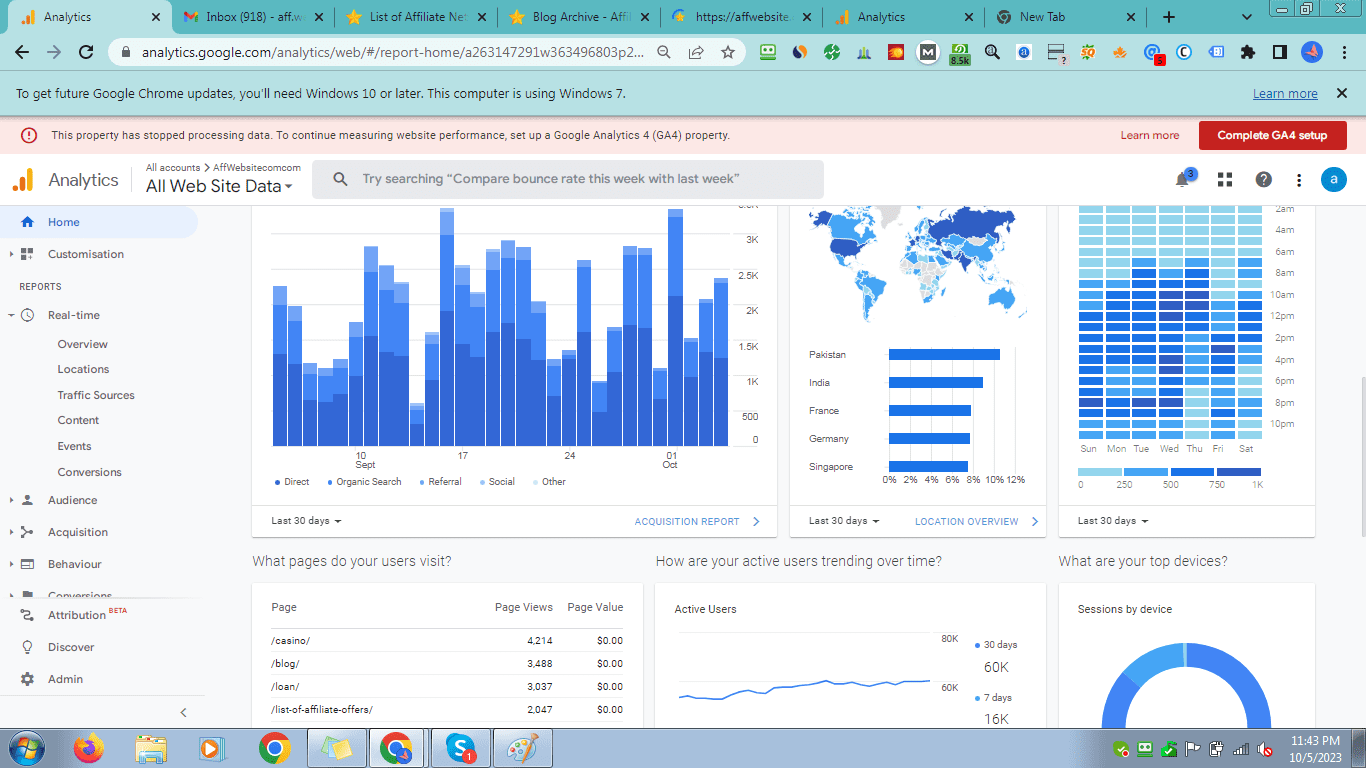1366x768 pixels.
Task: Expand the Customisation section in sidebar
Action: [12, 254]
